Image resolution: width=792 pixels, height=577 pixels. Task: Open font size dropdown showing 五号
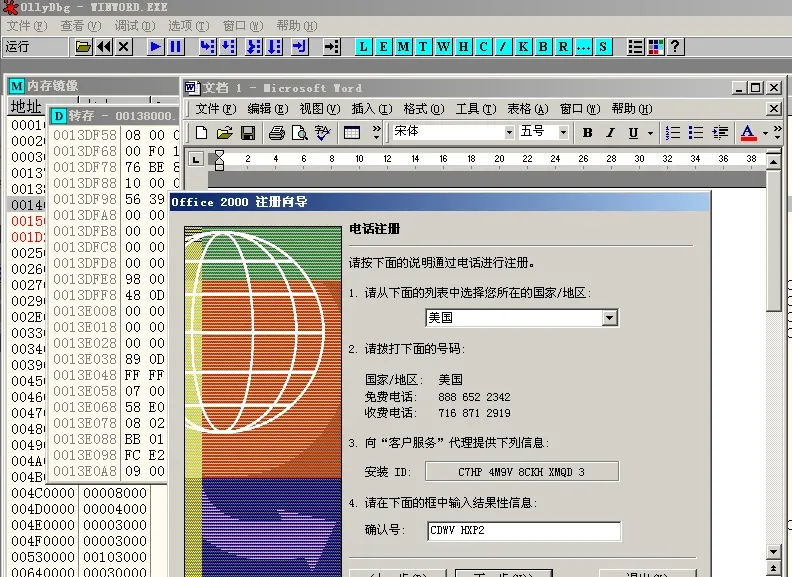click(x=563, y=133)
